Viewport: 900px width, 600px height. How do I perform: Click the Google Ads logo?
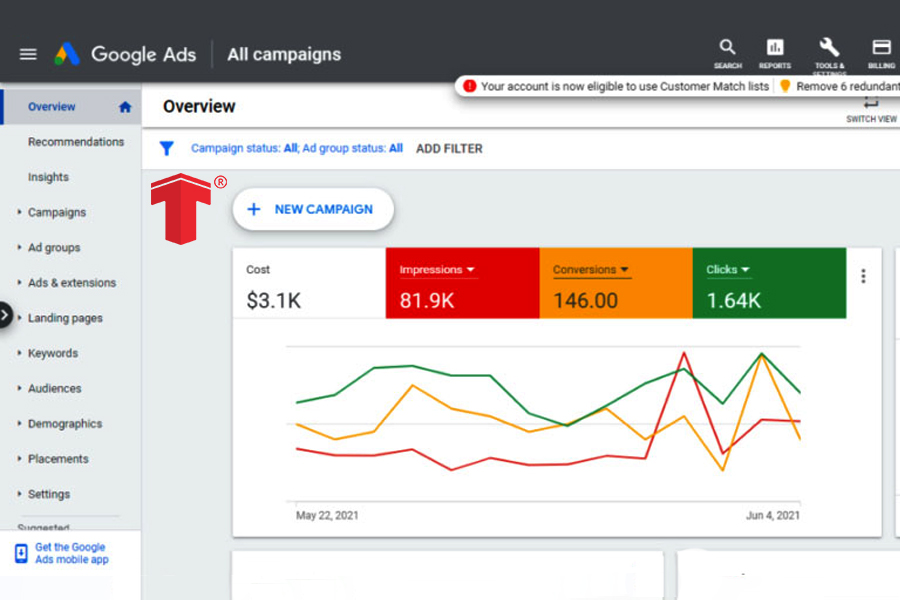click(67, 54)
